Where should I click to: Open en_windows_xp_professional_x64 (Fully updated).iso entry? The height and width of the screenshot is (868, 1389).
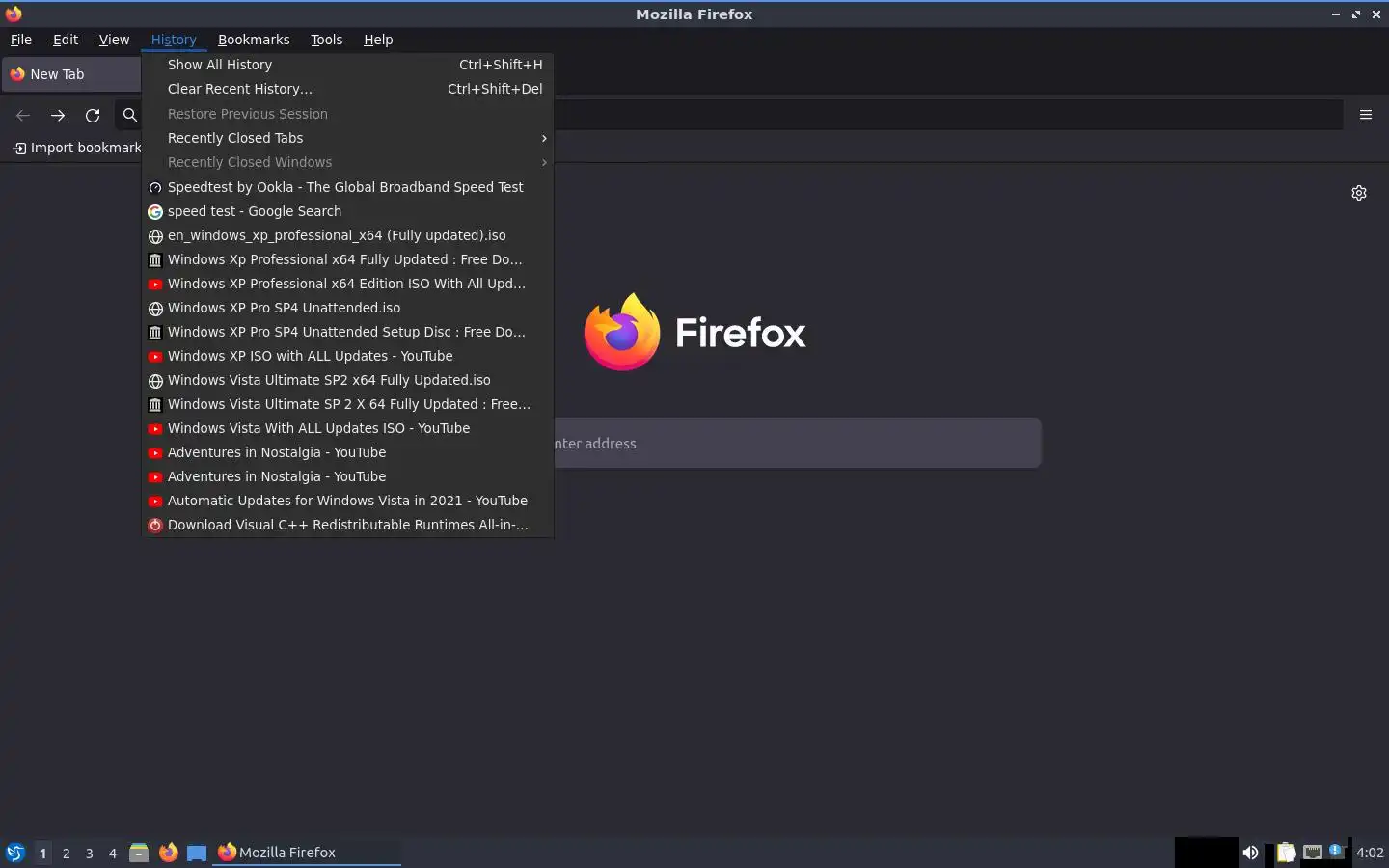pos(347,235)
